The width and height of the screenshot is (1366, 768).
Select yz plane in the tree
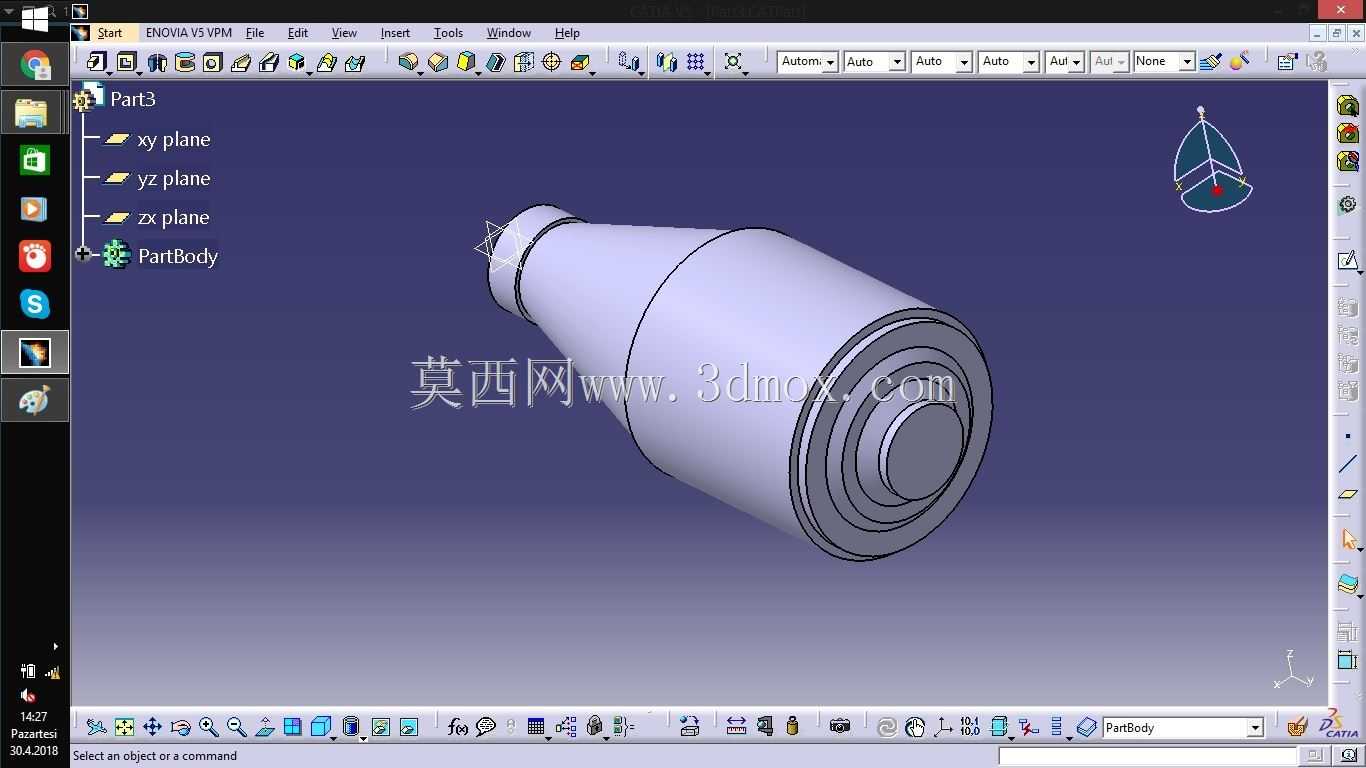(x=173, y=178)
